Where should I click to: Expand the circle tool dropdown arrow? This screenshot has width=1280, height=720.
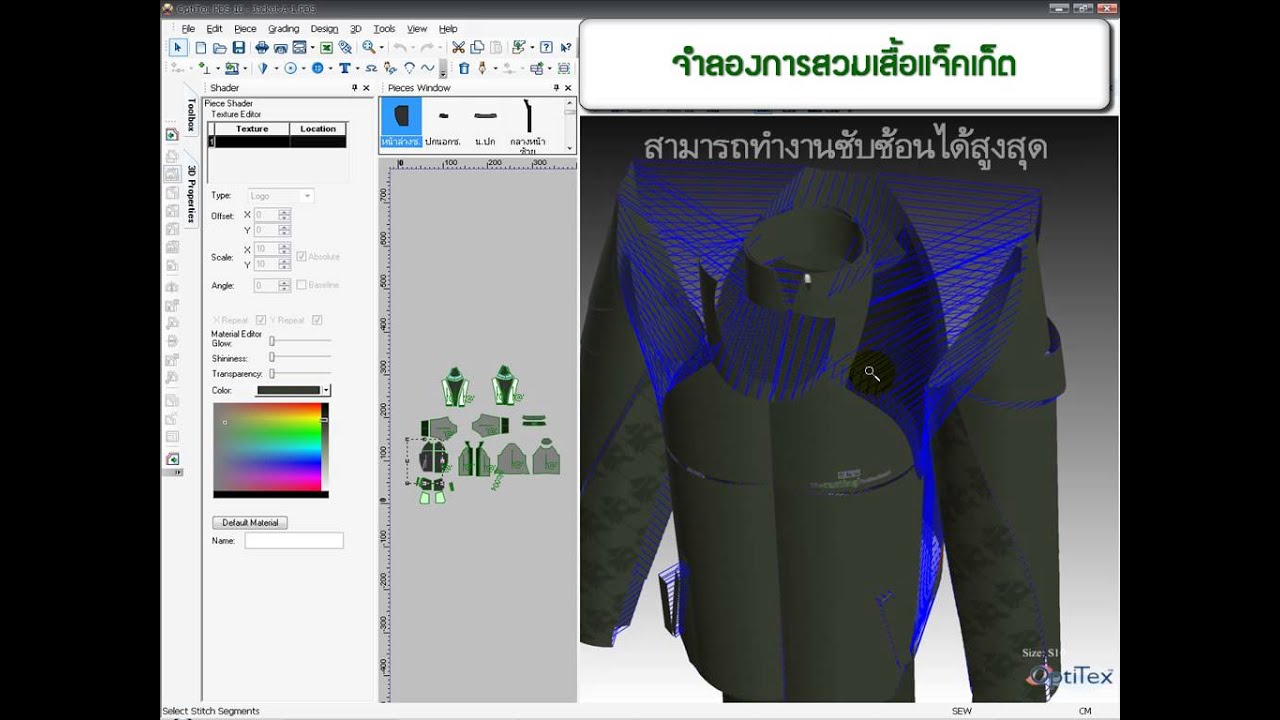(303, 68)
